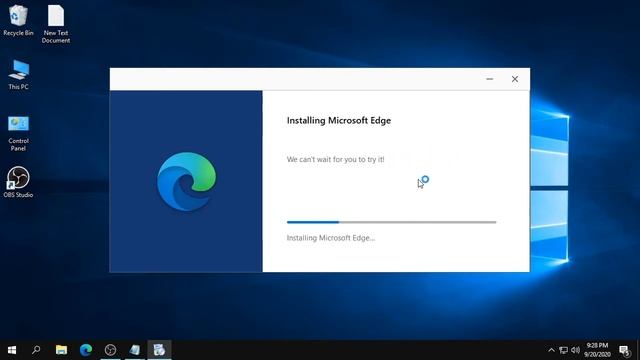The height and width of the screenshot is (360, 640).
Task: Select the OBS Studio desktop shortcut
Action: (18, 182)
